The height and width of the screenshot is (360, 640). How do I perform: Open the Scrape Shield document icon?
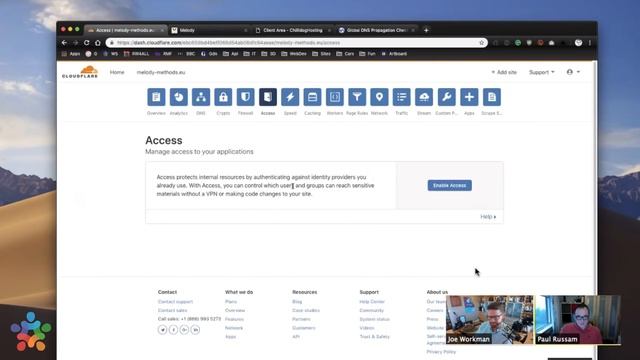(491, 97)
